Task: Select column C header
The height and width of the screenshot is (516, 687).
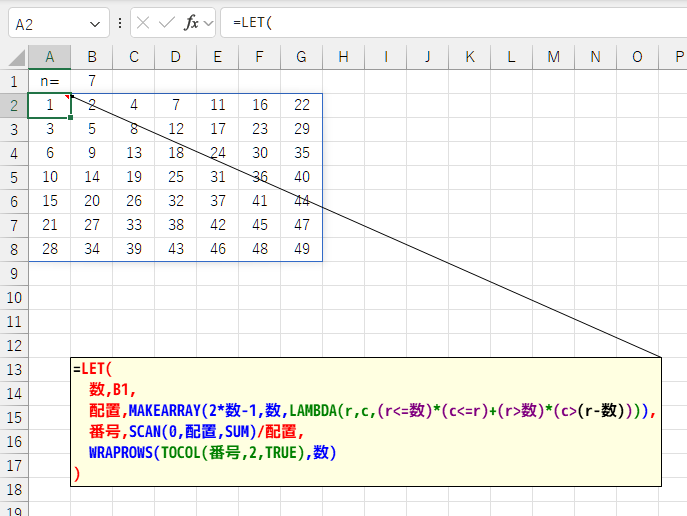Action: pos(134,57)
